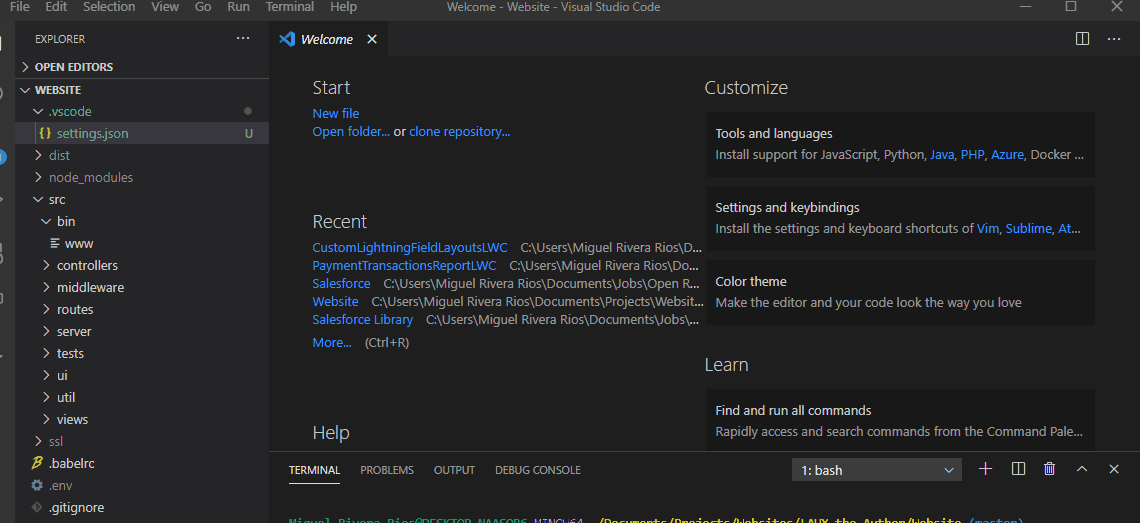This screenshot has height=523, width=1140.
Task: Open the bash terminal selector dropdown
Action: point(876,470)
